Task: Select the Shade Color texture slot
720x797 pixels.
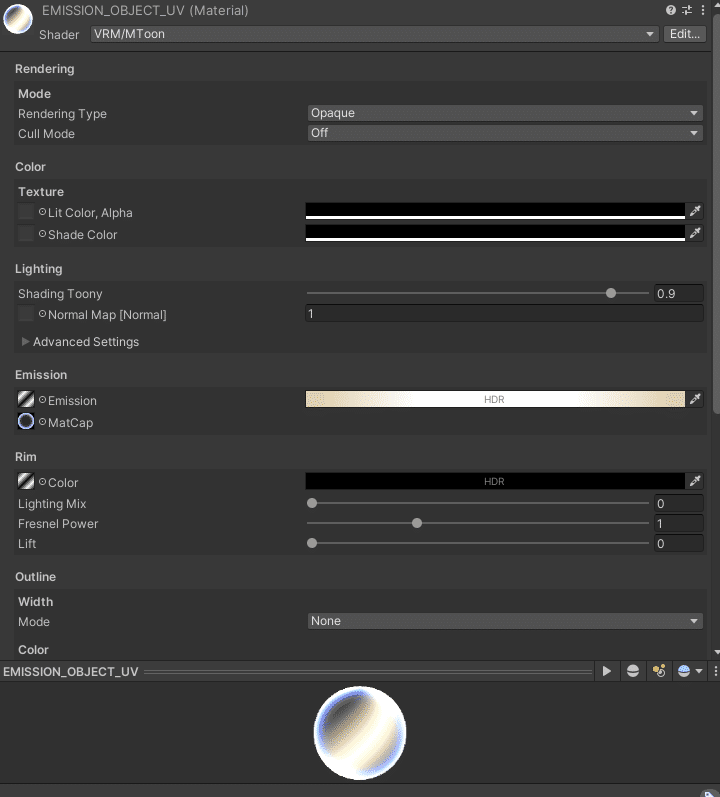Action: pyautogui.click(x=26, y=233)
